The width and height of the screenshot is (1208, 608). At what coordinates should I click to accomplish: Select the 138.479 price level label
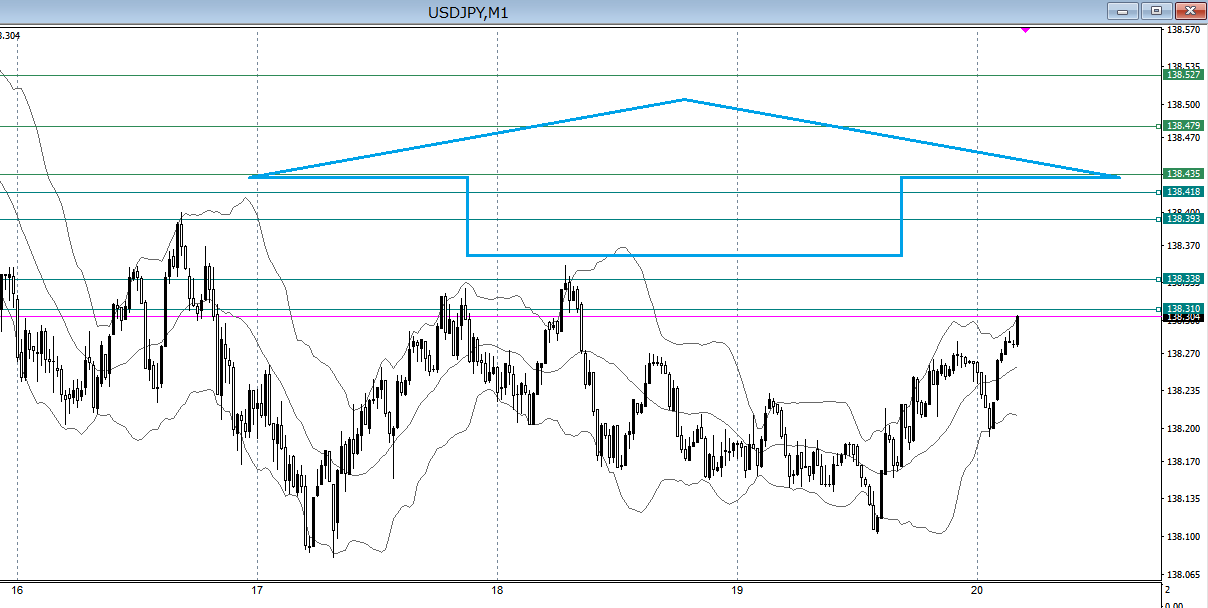(x=1183, y=126)
